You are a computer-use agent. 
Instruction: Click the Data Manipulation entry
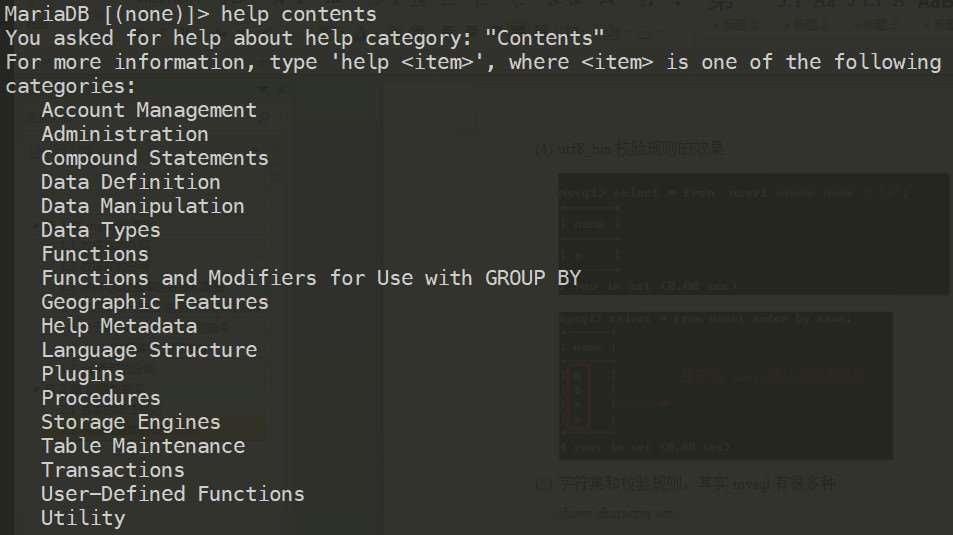(143, 206)
